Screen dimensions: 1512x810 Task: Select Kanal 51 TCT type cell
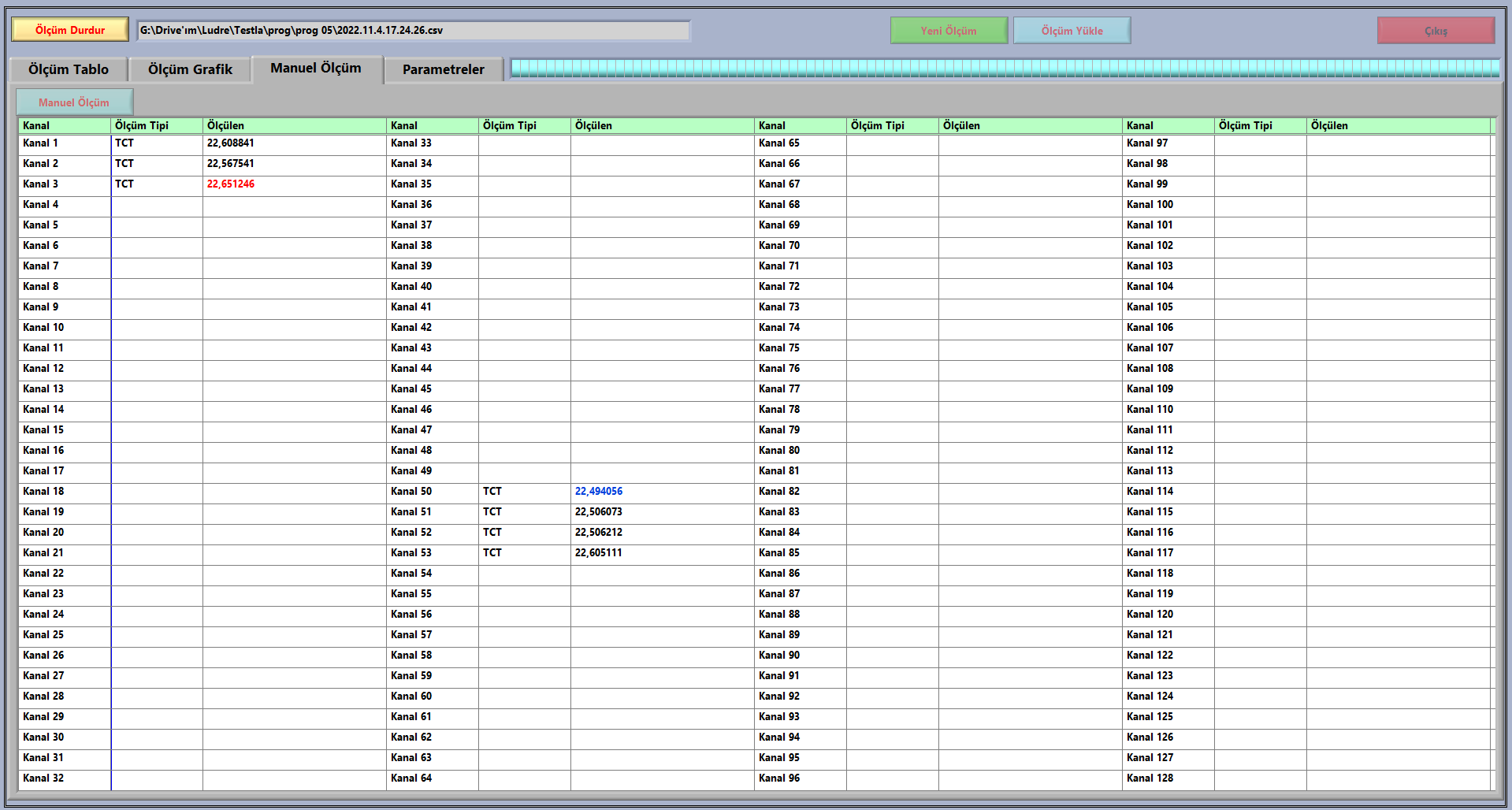524,512
